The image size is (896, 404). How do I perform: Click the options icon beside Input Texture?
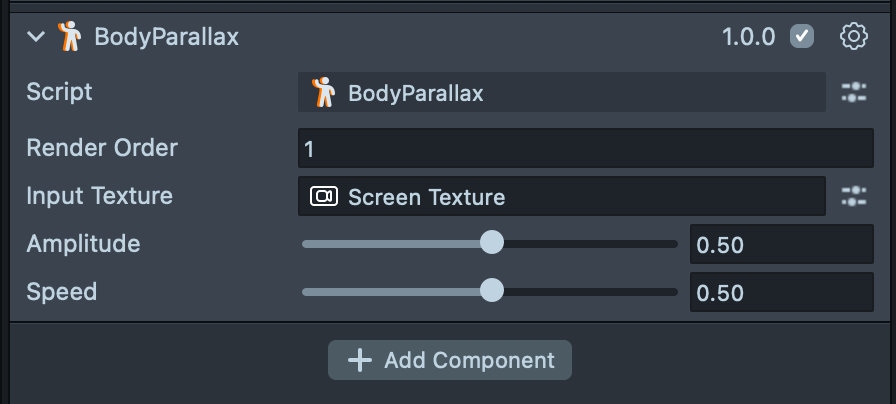point(853,197)
